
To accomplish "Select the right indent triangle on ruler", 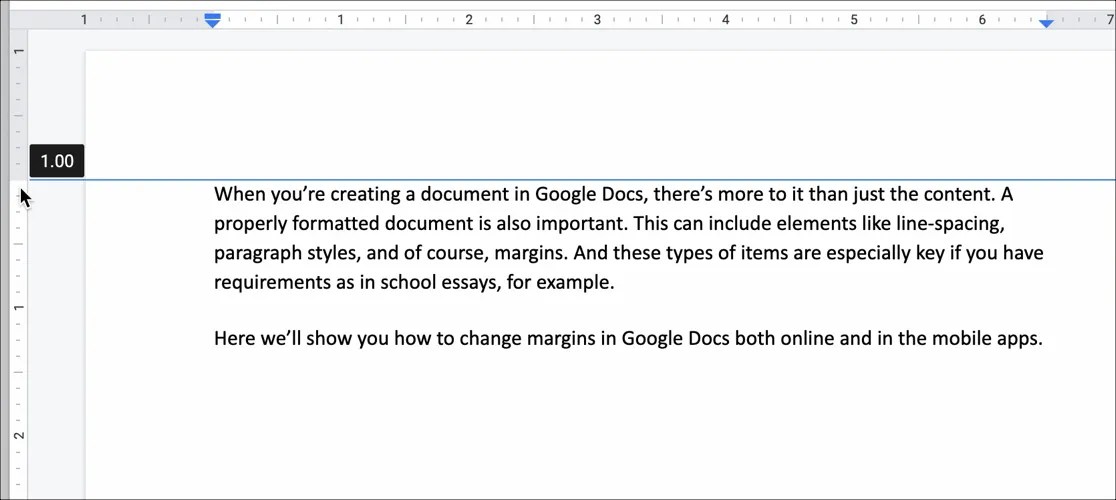I will tap(1046, 24).
